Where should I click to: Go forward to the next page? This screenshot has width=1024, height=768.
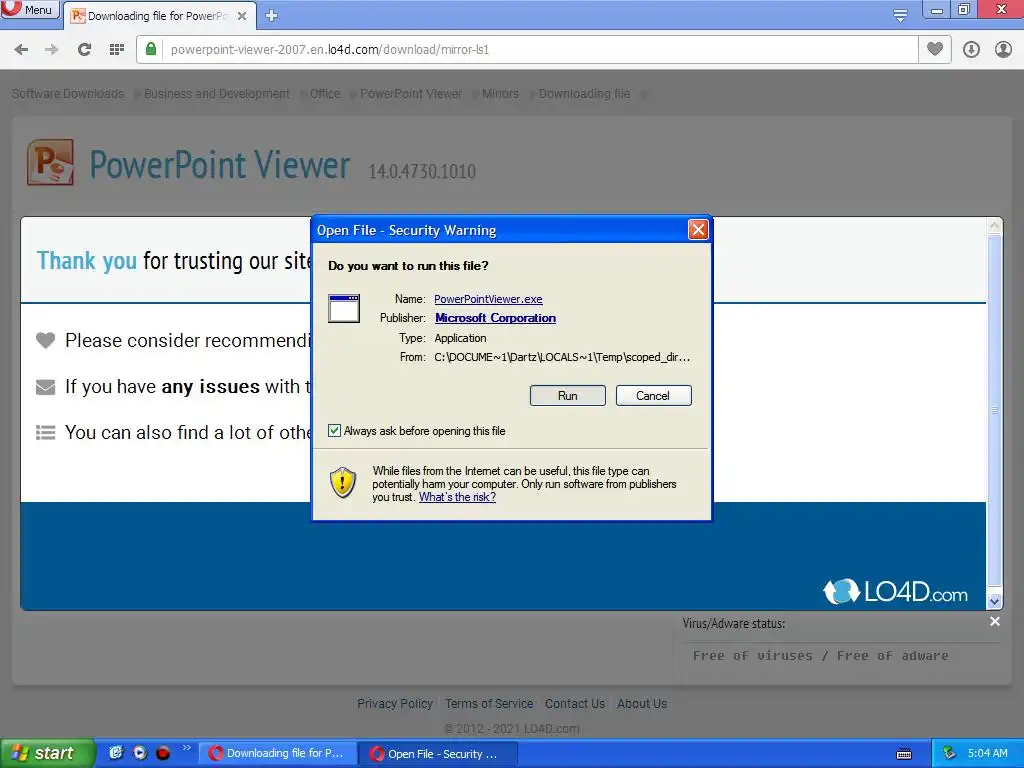(x=52, y=50)
